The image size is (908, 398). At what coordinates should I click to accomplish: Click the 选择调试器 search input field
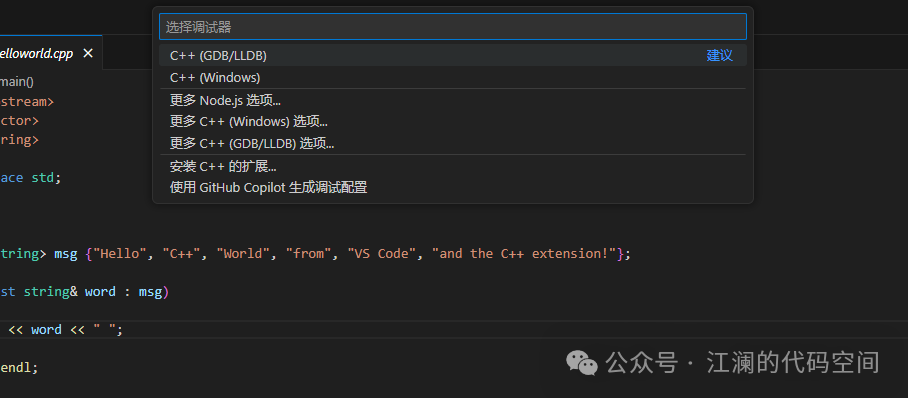[453, 27]
